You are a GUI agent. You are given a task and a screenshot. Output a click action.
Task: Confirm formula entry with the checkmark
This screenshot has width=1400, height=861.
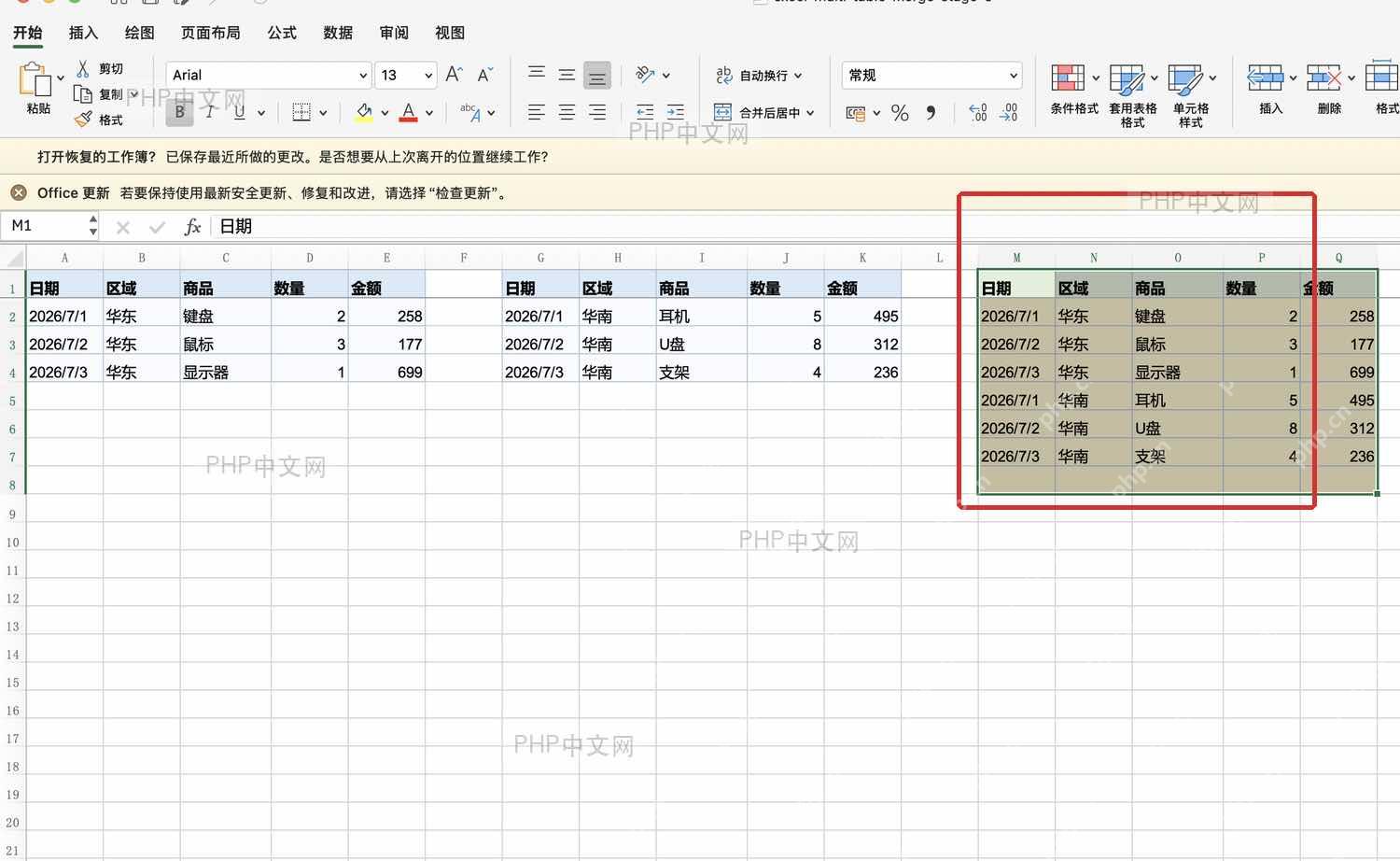click(x=157, y=227)
